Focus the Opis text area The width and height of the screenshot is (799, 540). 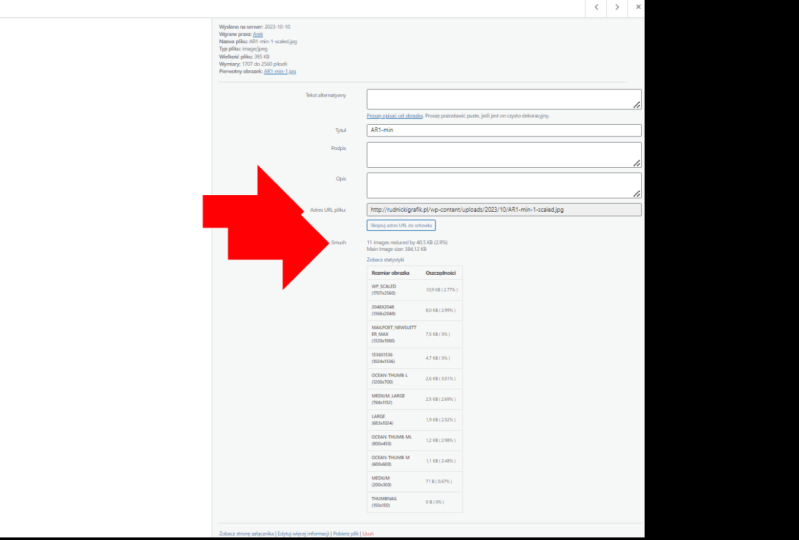click(x=504, y=185)
